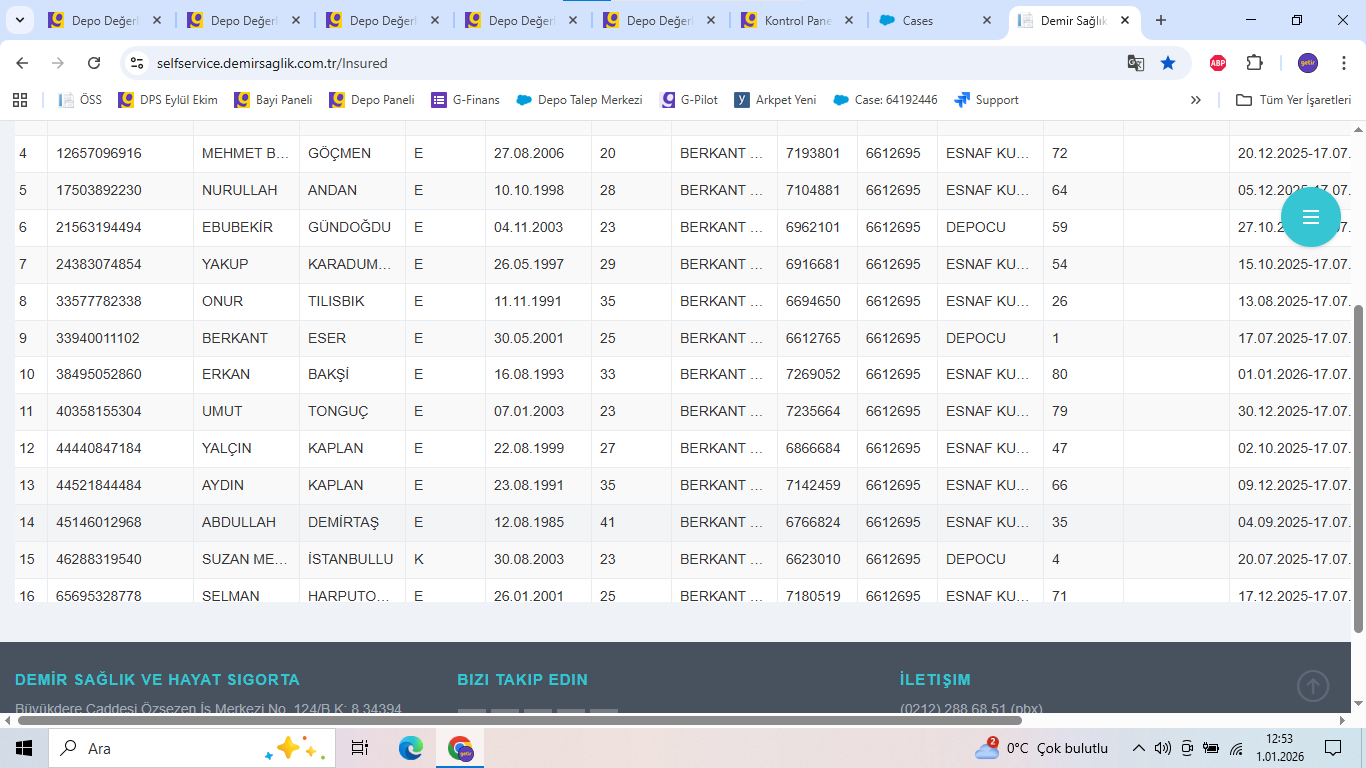Open the apps grid in bookmarks bar
Screen dimensions: 1366x768
tap(20, 100)
